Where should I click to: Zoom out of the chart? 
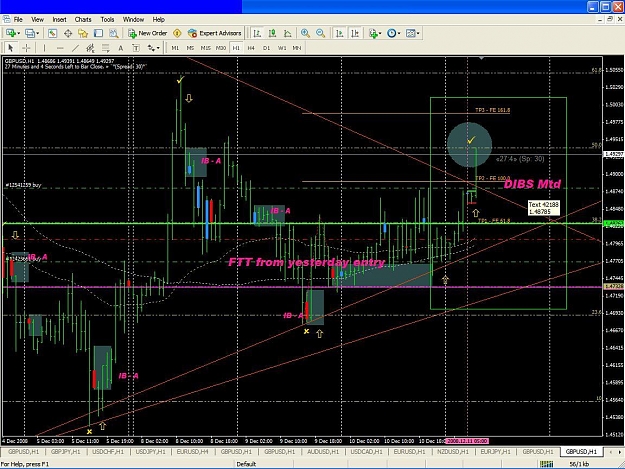coord(320,33)
